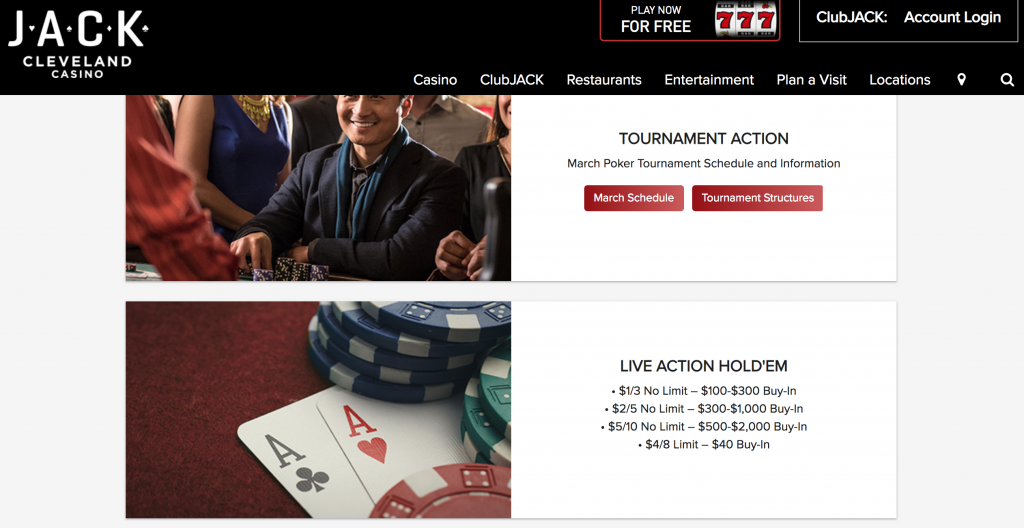Screen dimensions: 1024x528
Task: Click the 777 slot machine icon
Action: pyautogui.click(x=745, y=19)
